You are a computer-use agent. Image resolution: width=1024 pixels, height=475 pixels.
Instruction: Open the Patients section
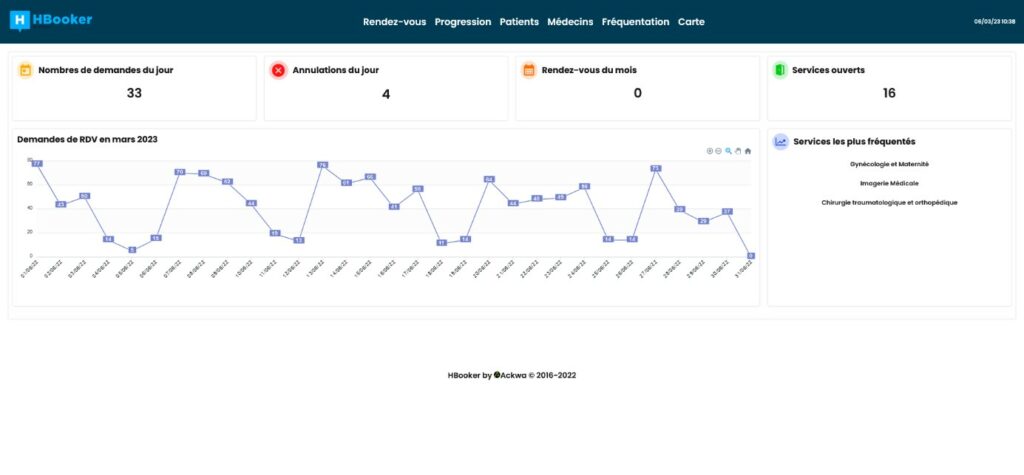[x=519, y=22]
